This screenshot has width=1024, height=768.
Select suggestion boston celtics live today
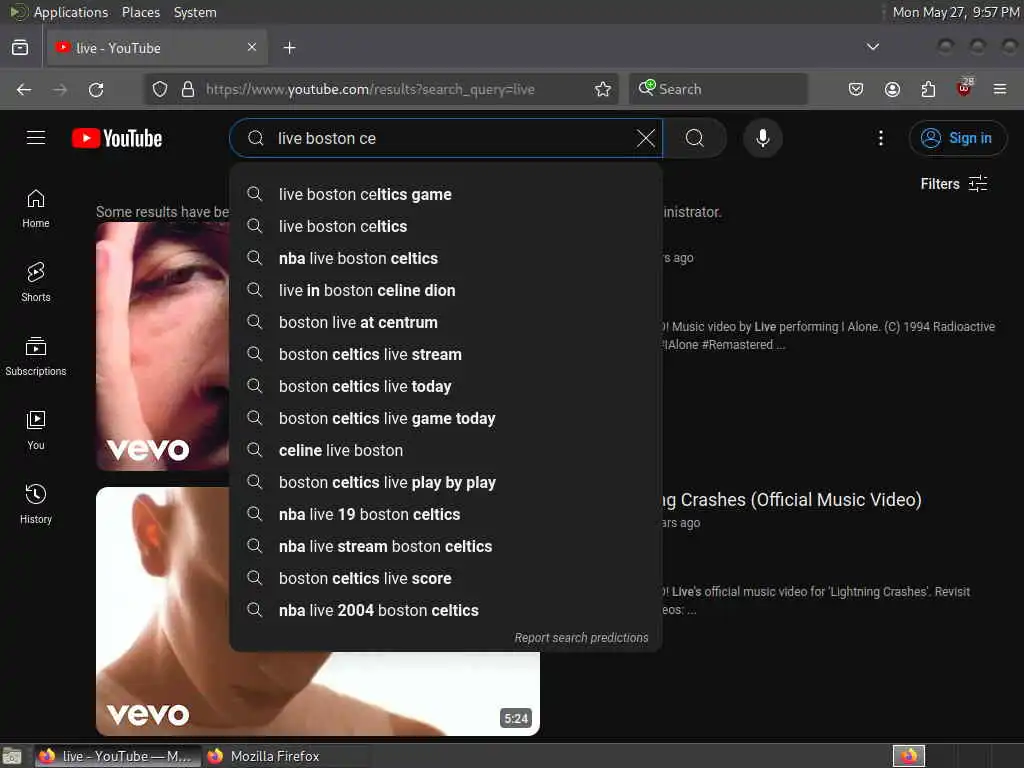[x=446, y=386]
